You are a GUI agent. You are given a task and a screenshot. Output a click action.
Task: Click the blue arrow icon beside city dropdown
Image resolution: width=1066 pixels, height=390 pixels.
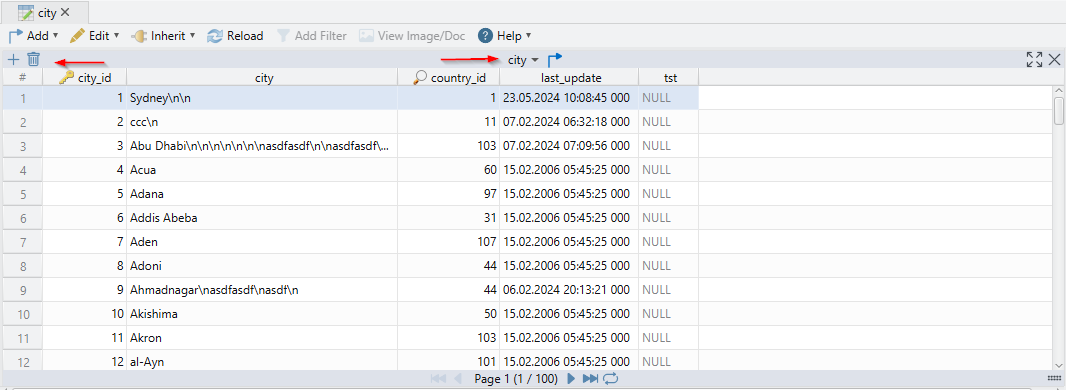(555, 60)
